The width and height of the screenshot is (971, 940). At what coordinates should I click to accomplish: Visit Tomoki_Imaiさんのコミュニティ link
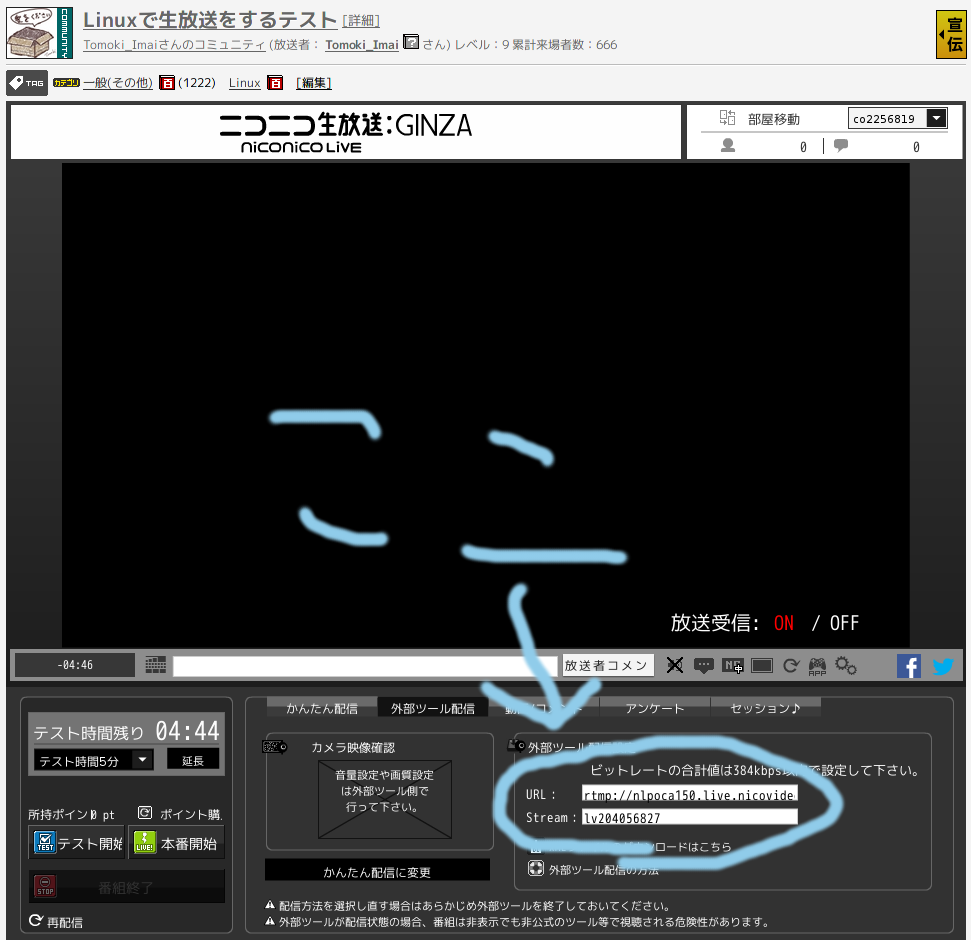click(x=174, y=45)
